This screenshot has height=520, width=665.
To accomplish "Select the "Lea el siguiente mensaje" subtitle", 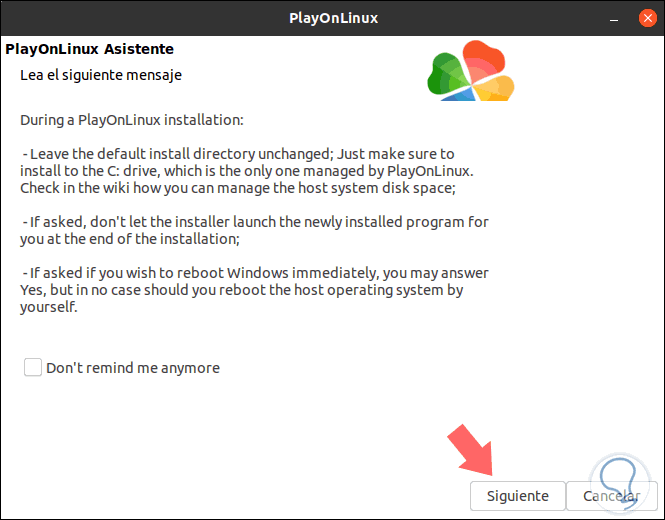I will pos(101,75).
